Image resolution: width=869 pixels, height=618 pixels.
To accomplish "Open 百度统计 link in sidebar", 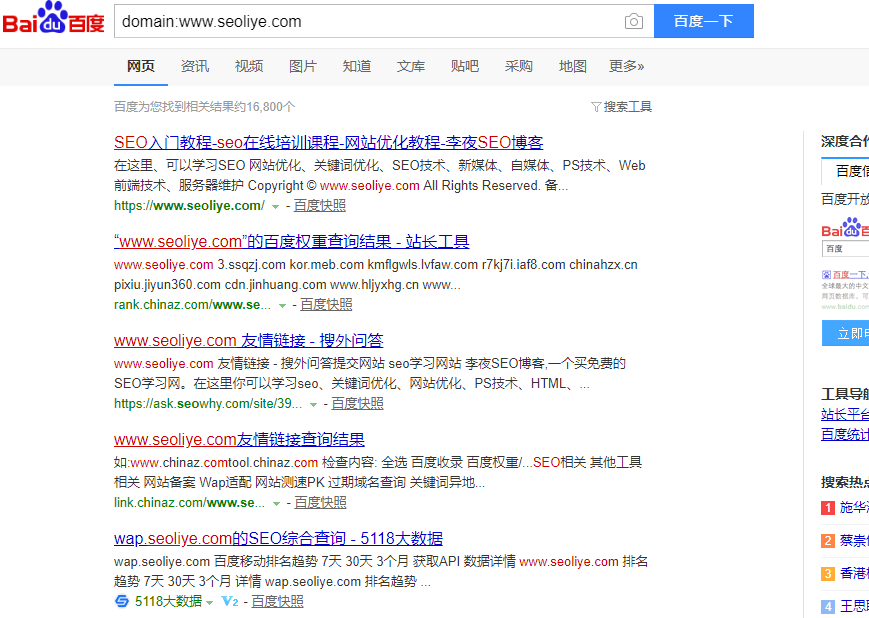I will pos(845,434).
